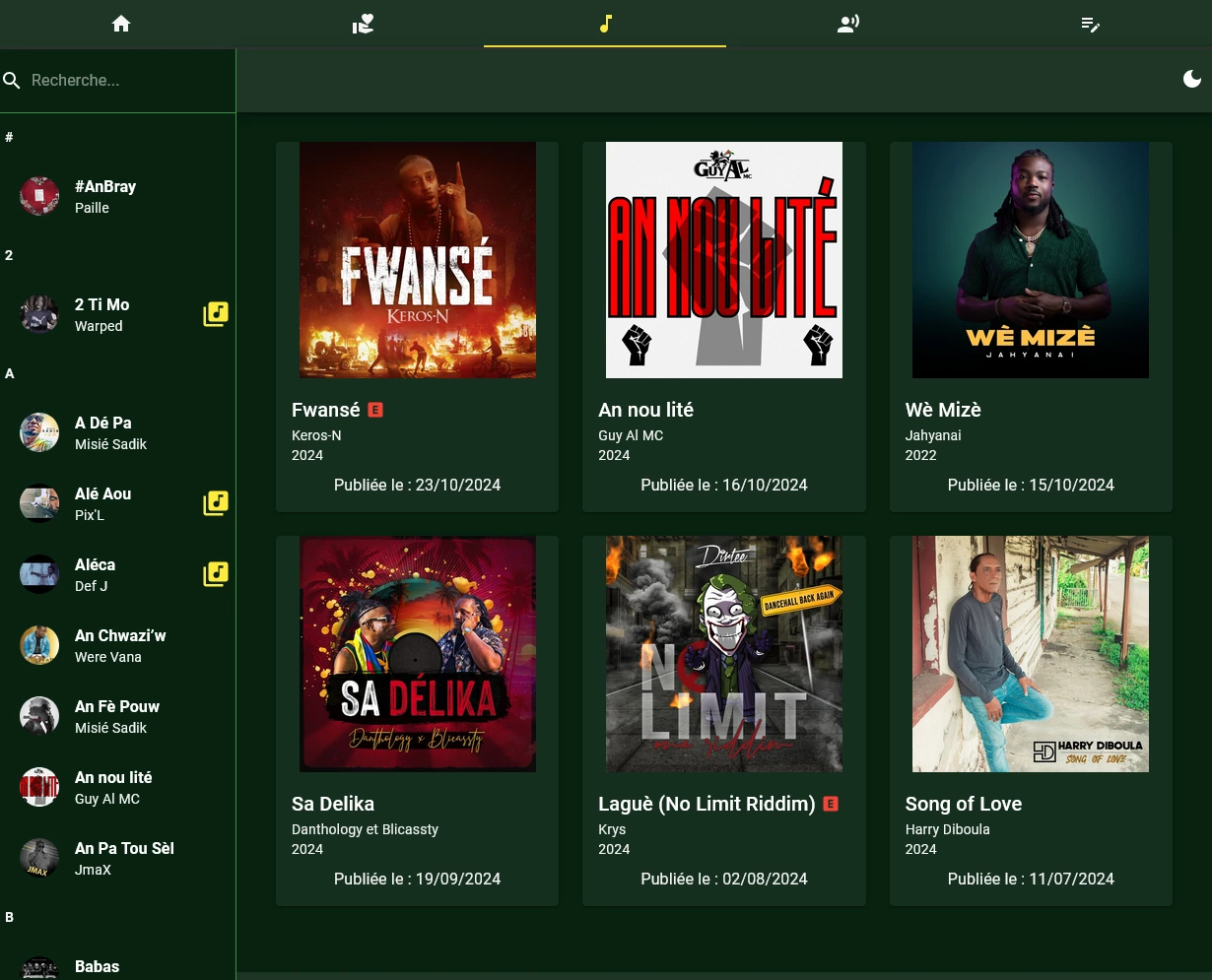Image resolution: width=1212 pixels, height=980 pixels.
Task: Select An Chwazi'w by Were Vana
Action: coord(117,645)
